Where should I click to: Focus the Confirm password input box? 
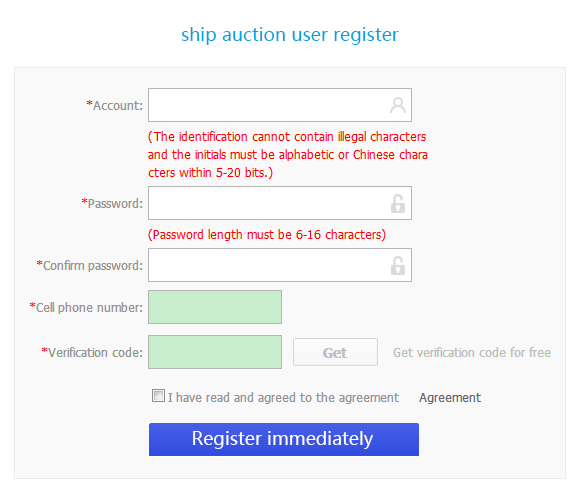(x=280, y=265)
